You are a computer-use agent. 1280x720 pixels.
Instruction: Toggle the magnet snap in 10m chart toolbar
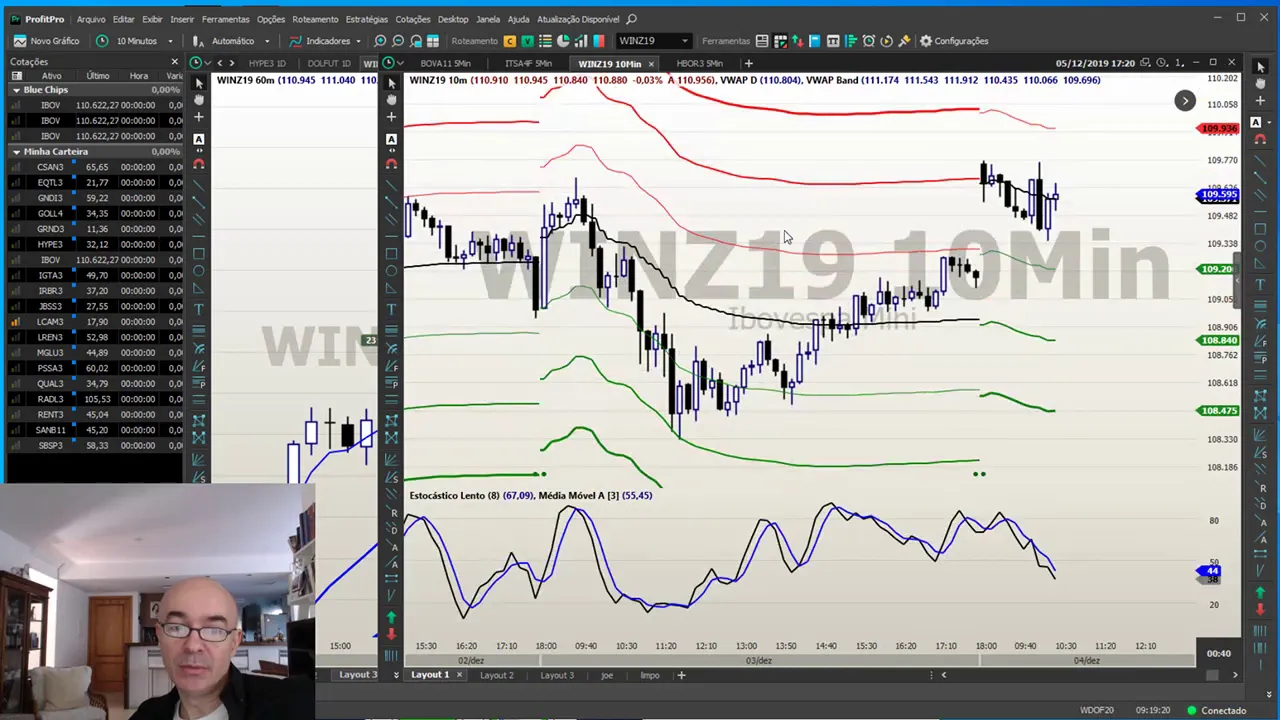coord(391,163)
